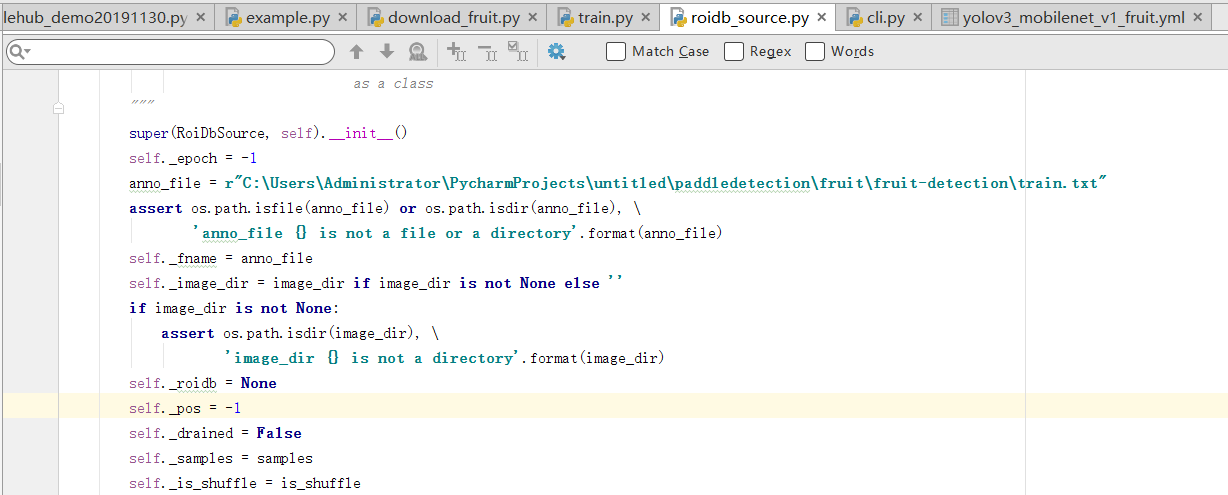This screenshot has width=1228, height=495.
Task: Click the 'self._pos = -1' line
Action: pos(185,408)
